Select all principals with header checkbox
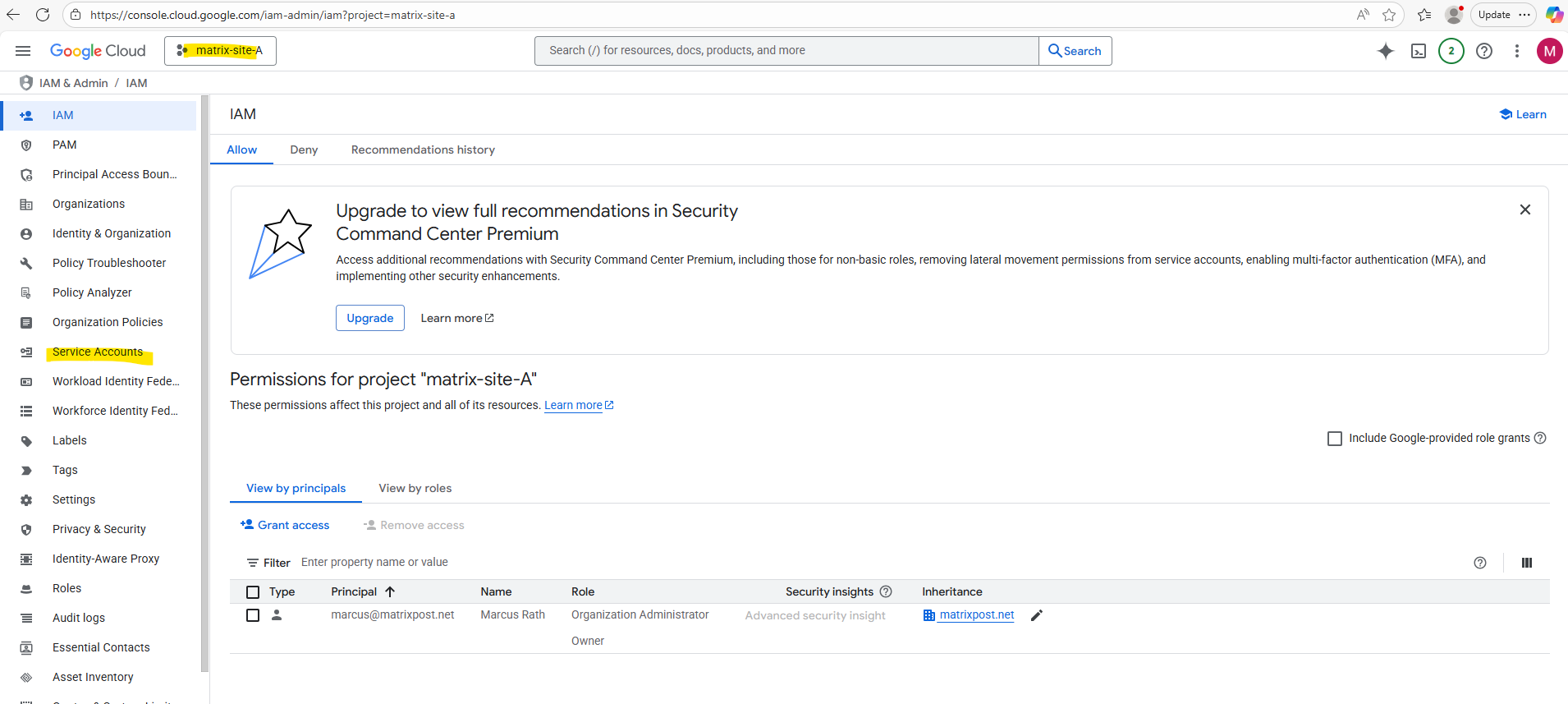This screenshot has width=1568, height=704. (253, 592)
